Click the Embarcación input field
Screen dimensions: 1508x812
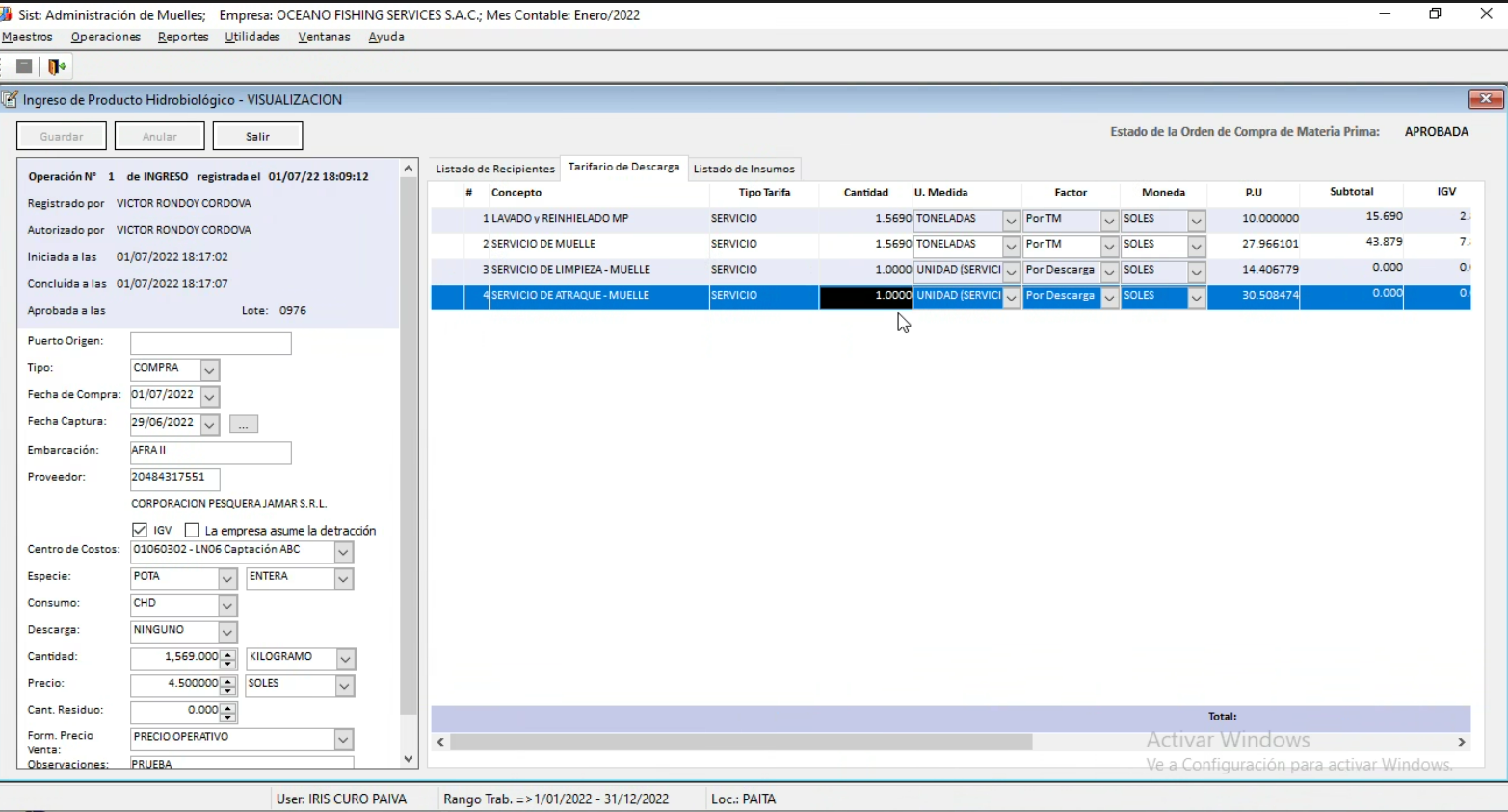(x=210, y=452)
